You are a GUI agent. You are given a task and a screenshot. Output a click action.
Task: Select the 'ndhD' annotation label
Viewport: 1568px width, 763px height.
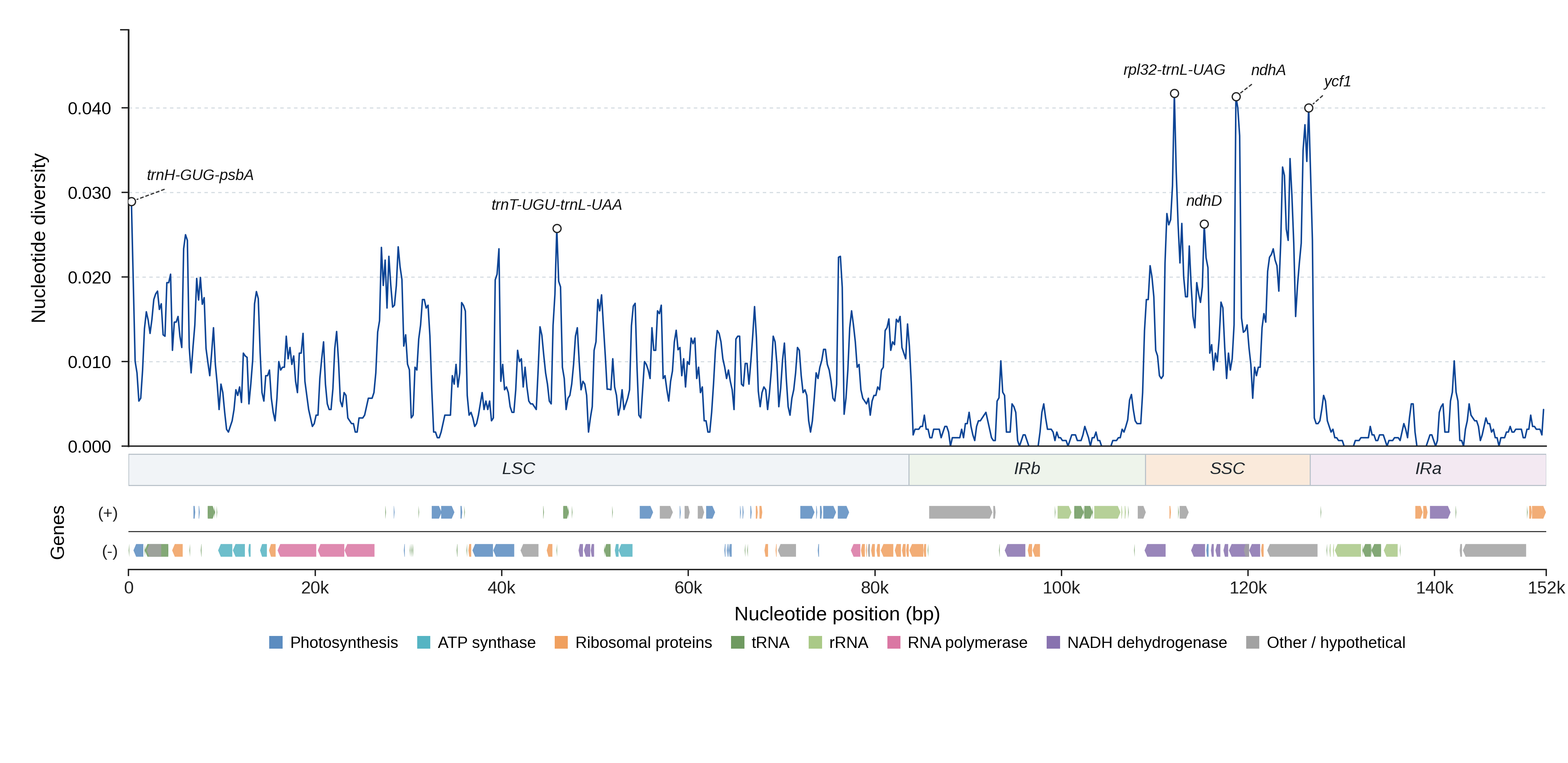pos(1203,201)
